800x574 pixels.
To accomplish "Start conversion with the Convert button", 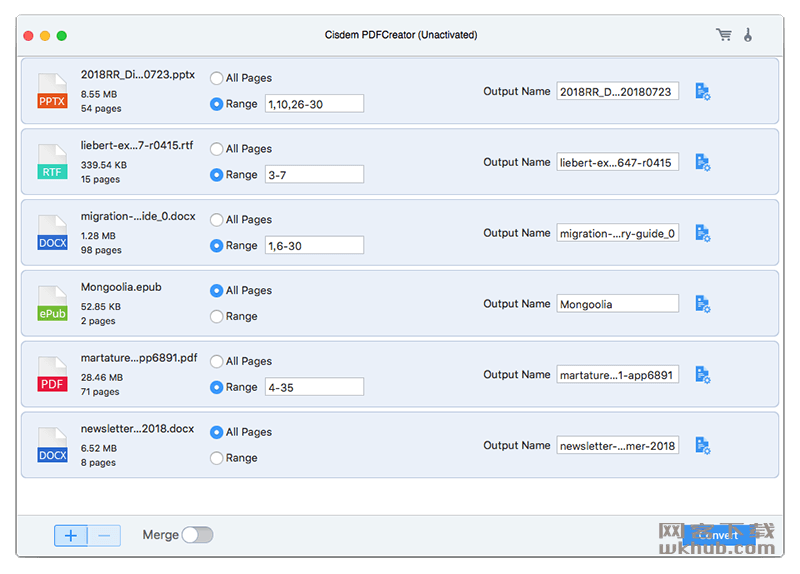I will (x=718, y=535).
